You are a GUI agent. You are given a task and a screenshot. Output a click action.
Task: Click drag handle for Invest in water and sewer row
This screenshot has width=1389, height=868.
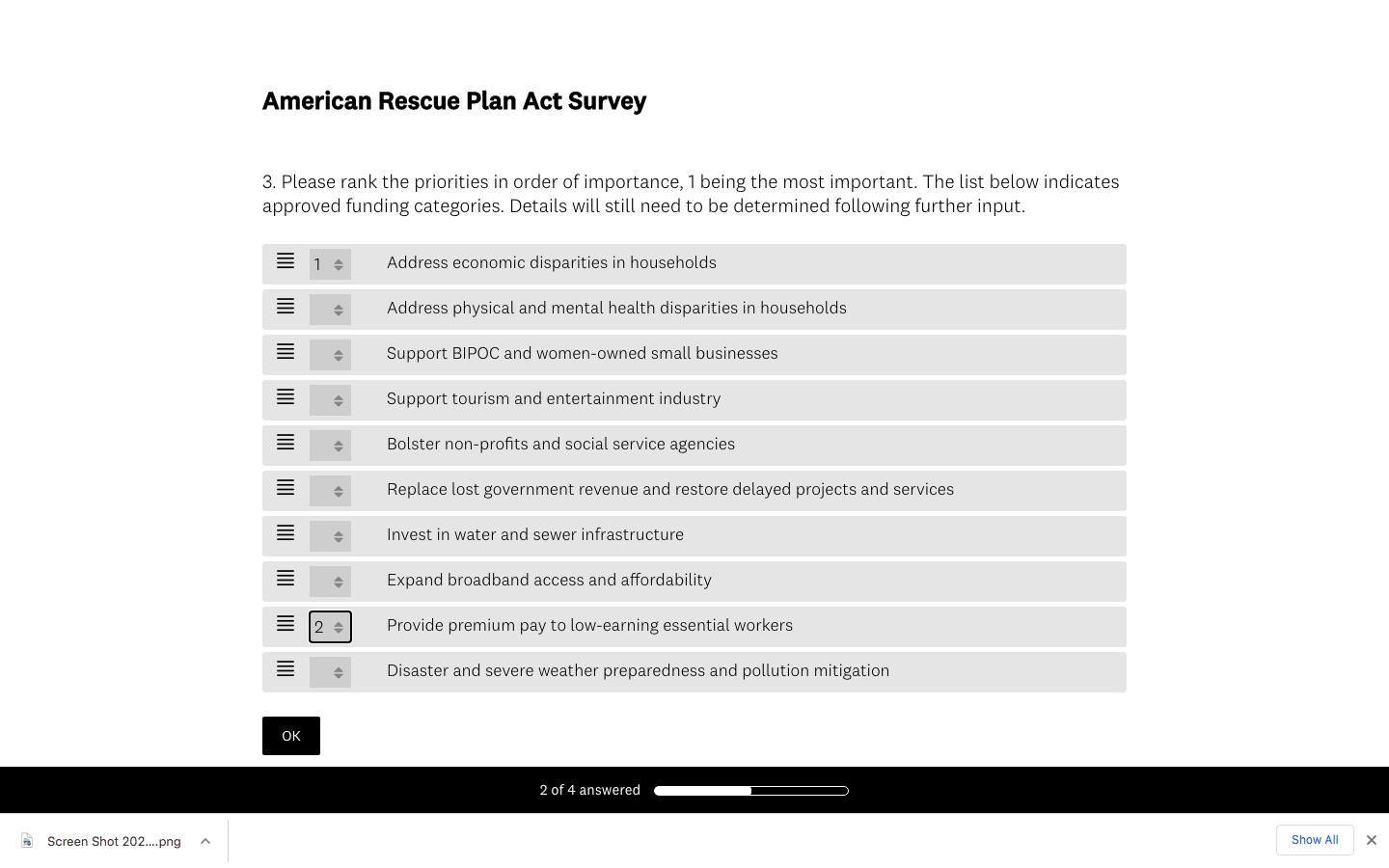pyautogui.click(x=286, y=533)
